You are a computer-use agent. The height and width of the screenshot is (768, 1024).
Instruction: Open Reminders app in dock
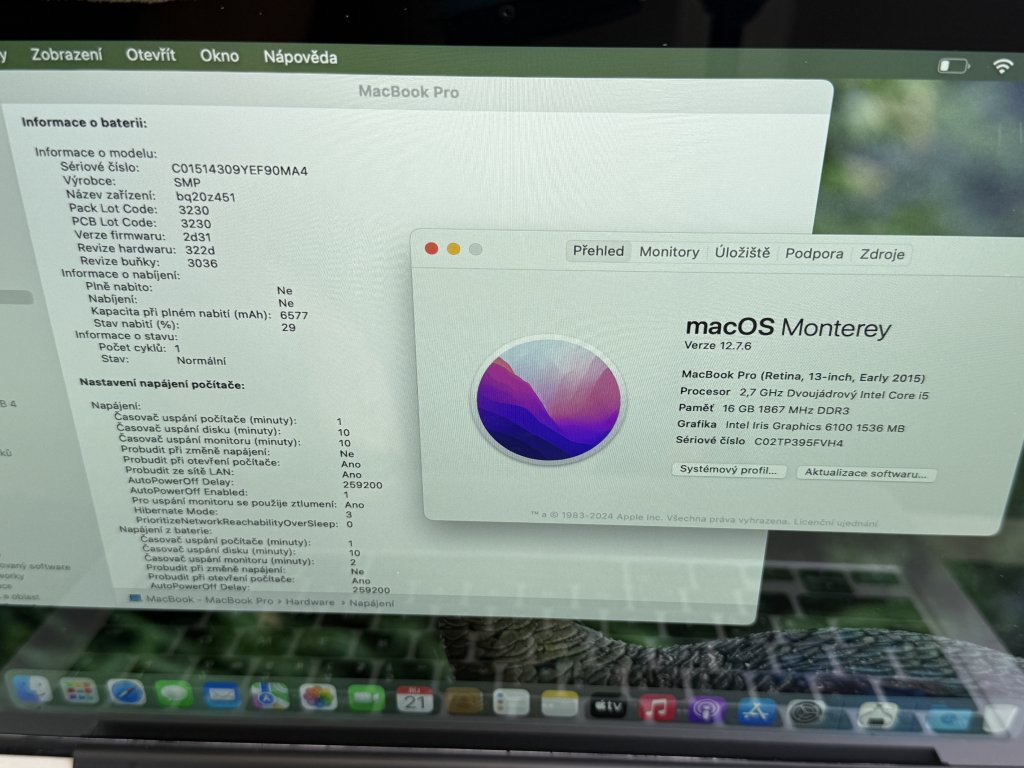click(x=511, y=703)
